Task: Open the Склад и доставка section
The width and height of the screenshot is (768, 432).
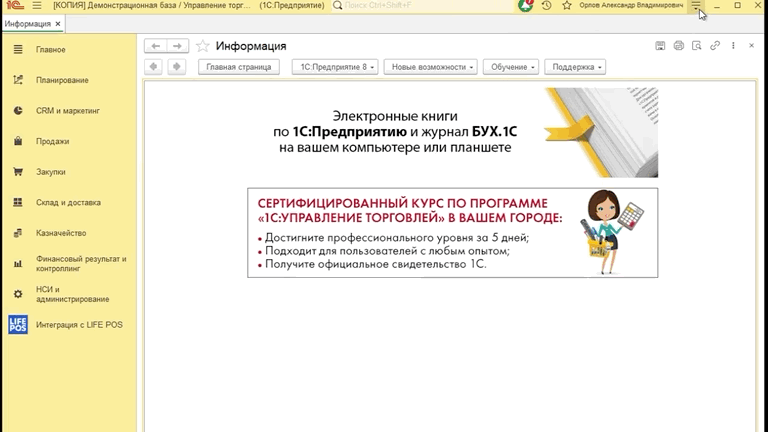Action: point(69,202)
